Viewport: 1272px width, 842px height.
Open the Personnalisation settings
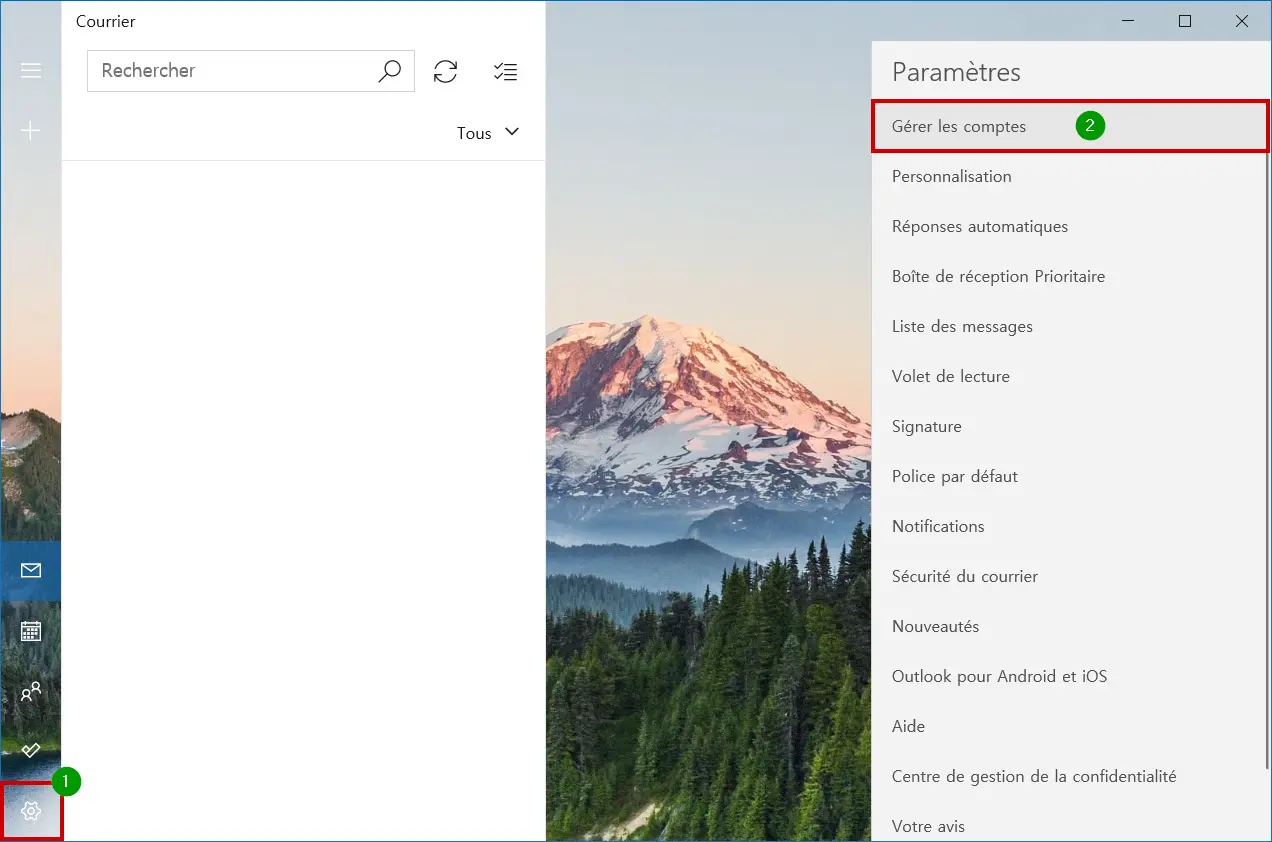(951, 177)
